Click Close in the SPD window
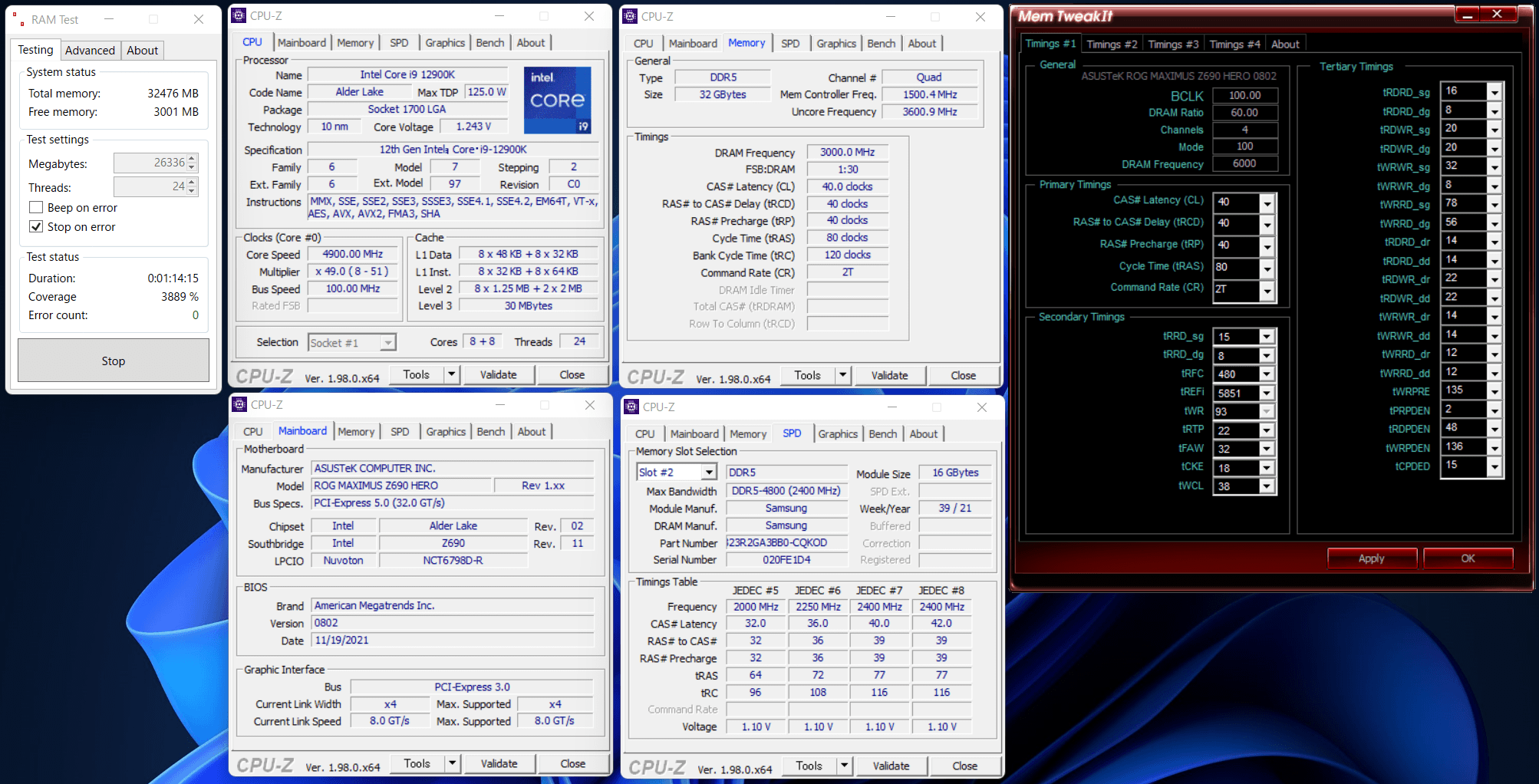 [x=964, y=766]
